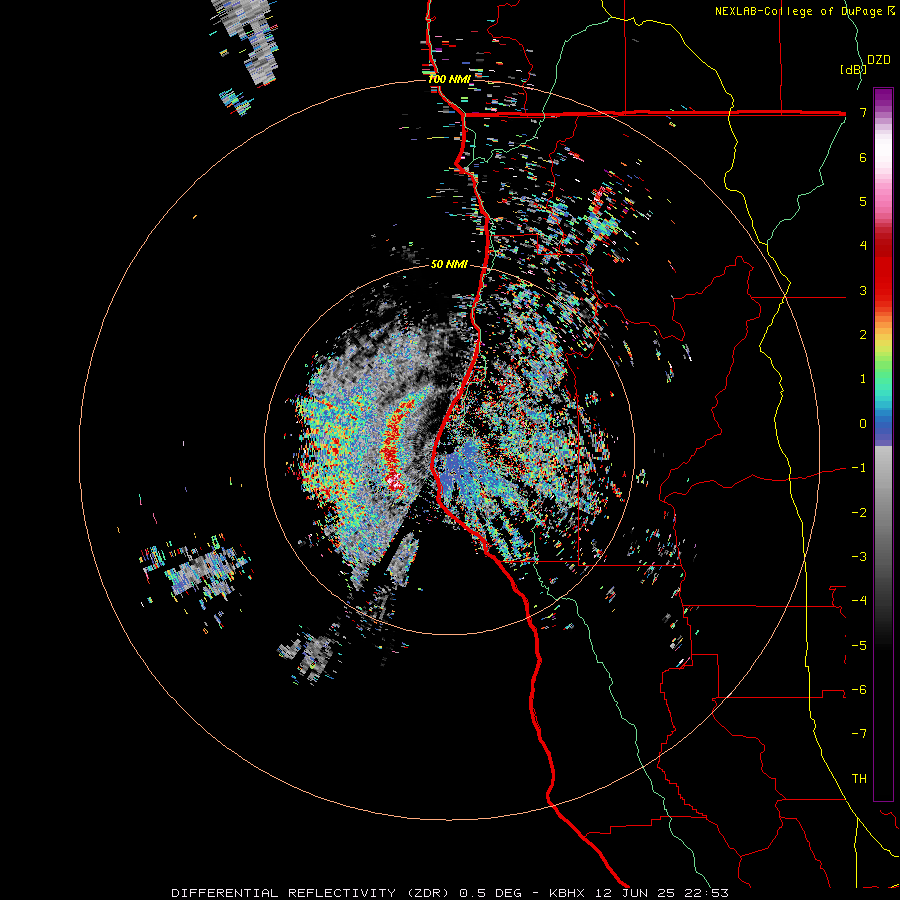Select the 6 dB scale value
Viewport: 900px width, 900px height.
tap(863, 157)
